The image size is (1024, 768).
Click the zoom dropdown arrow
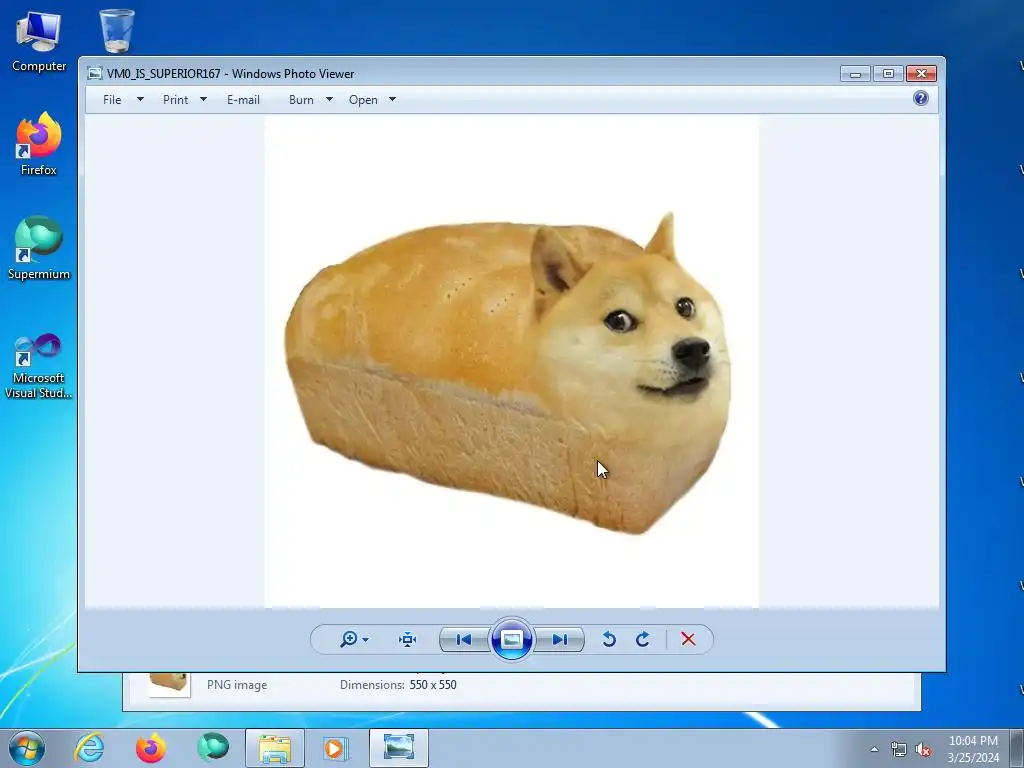point(366,640)
